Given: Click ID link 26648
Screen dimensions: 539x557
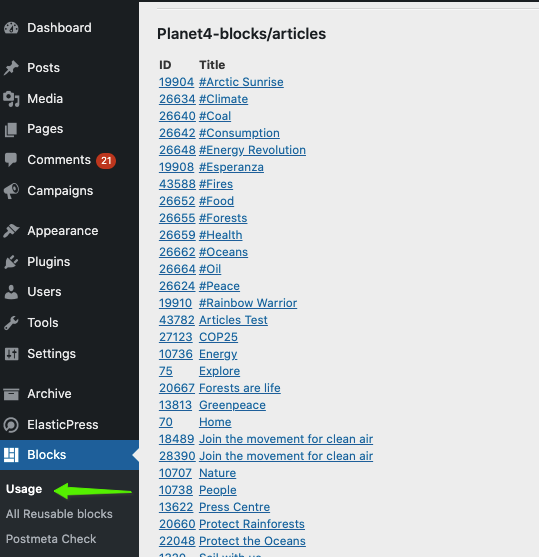Looking at the screenshot, I should [x=177, y=150].
